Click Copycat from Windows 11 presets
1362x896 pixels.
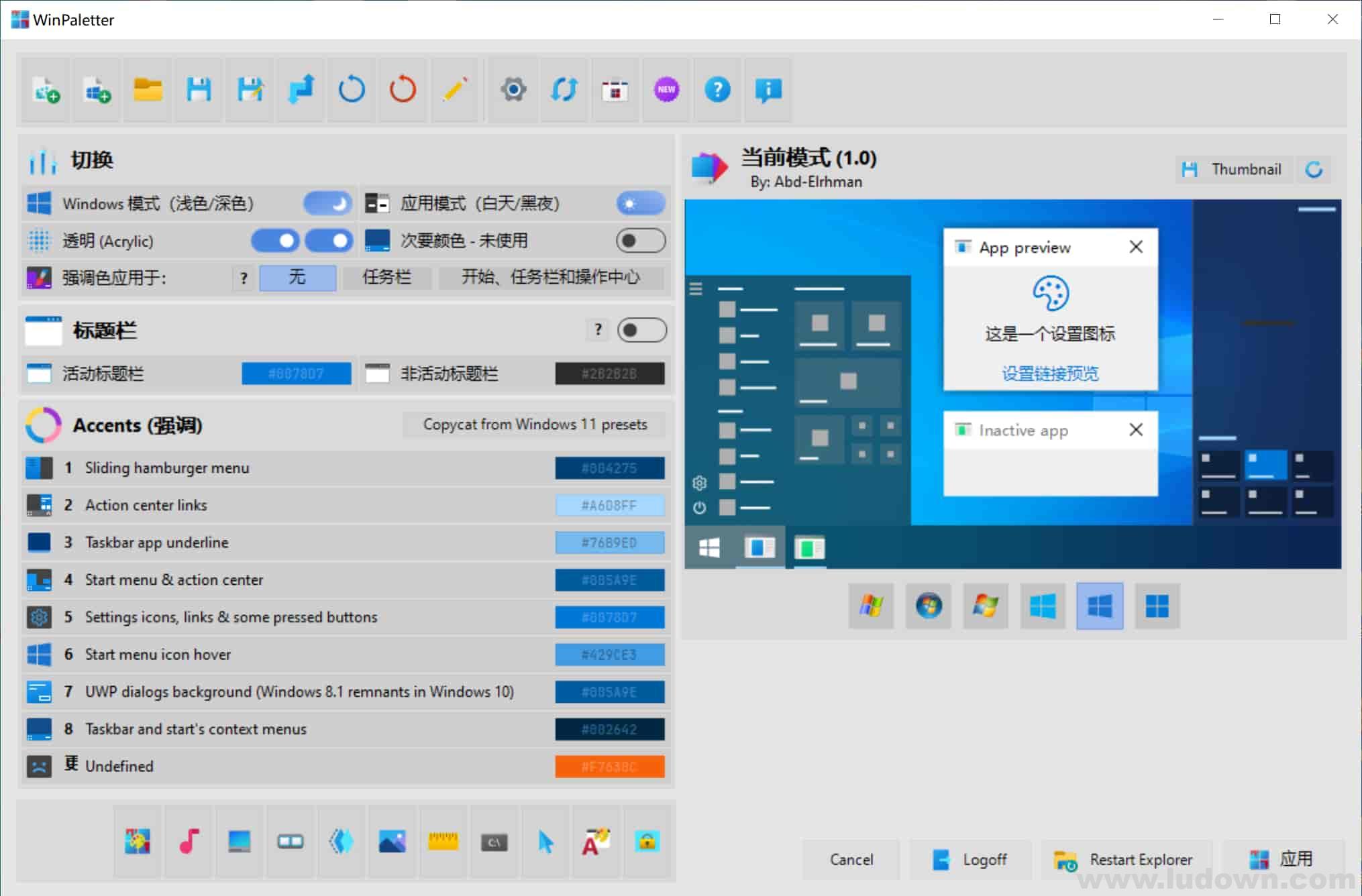535,425
